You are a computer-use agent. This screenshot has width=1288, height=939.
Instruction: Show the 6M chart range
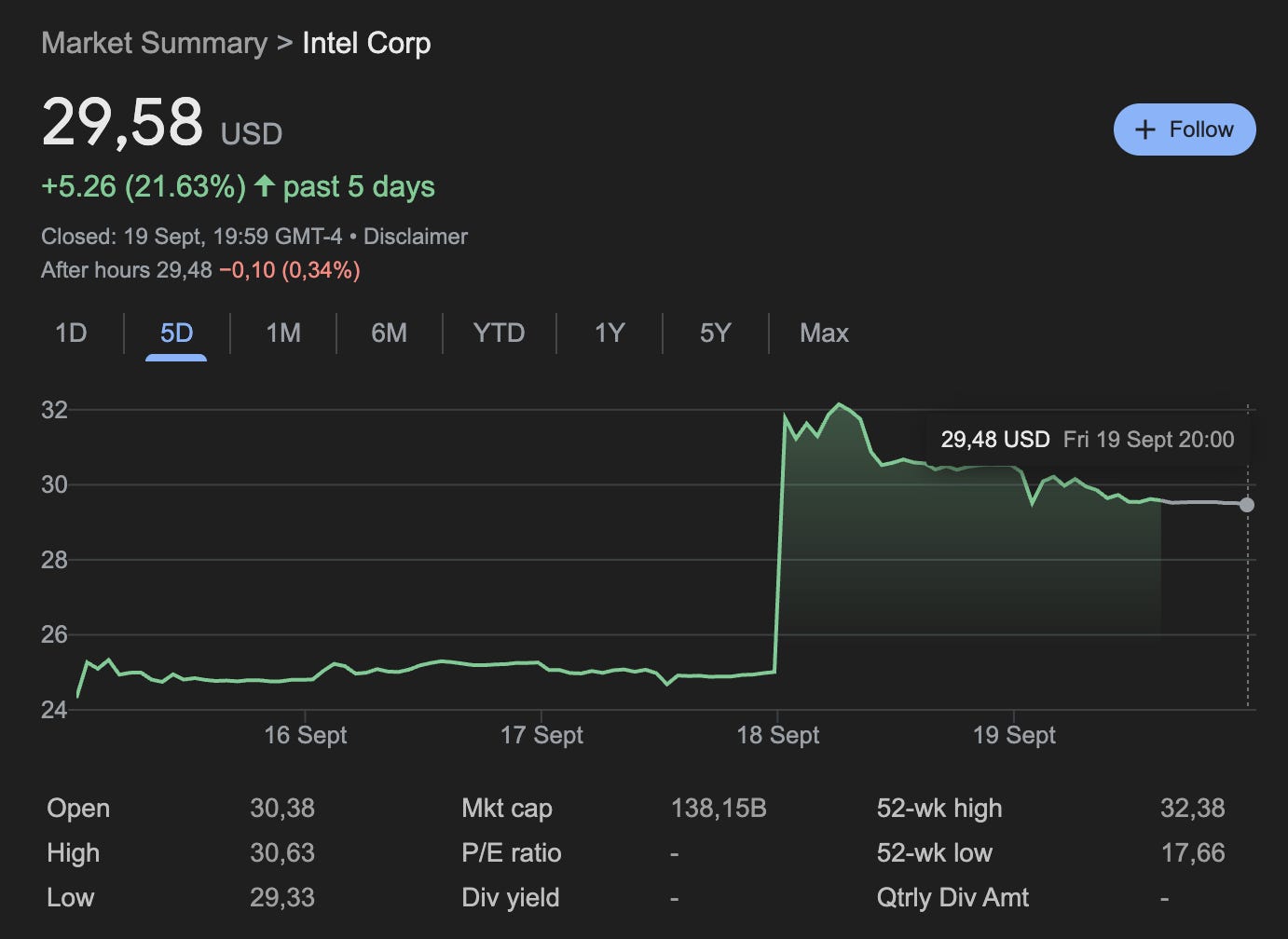tap(389, 333)
